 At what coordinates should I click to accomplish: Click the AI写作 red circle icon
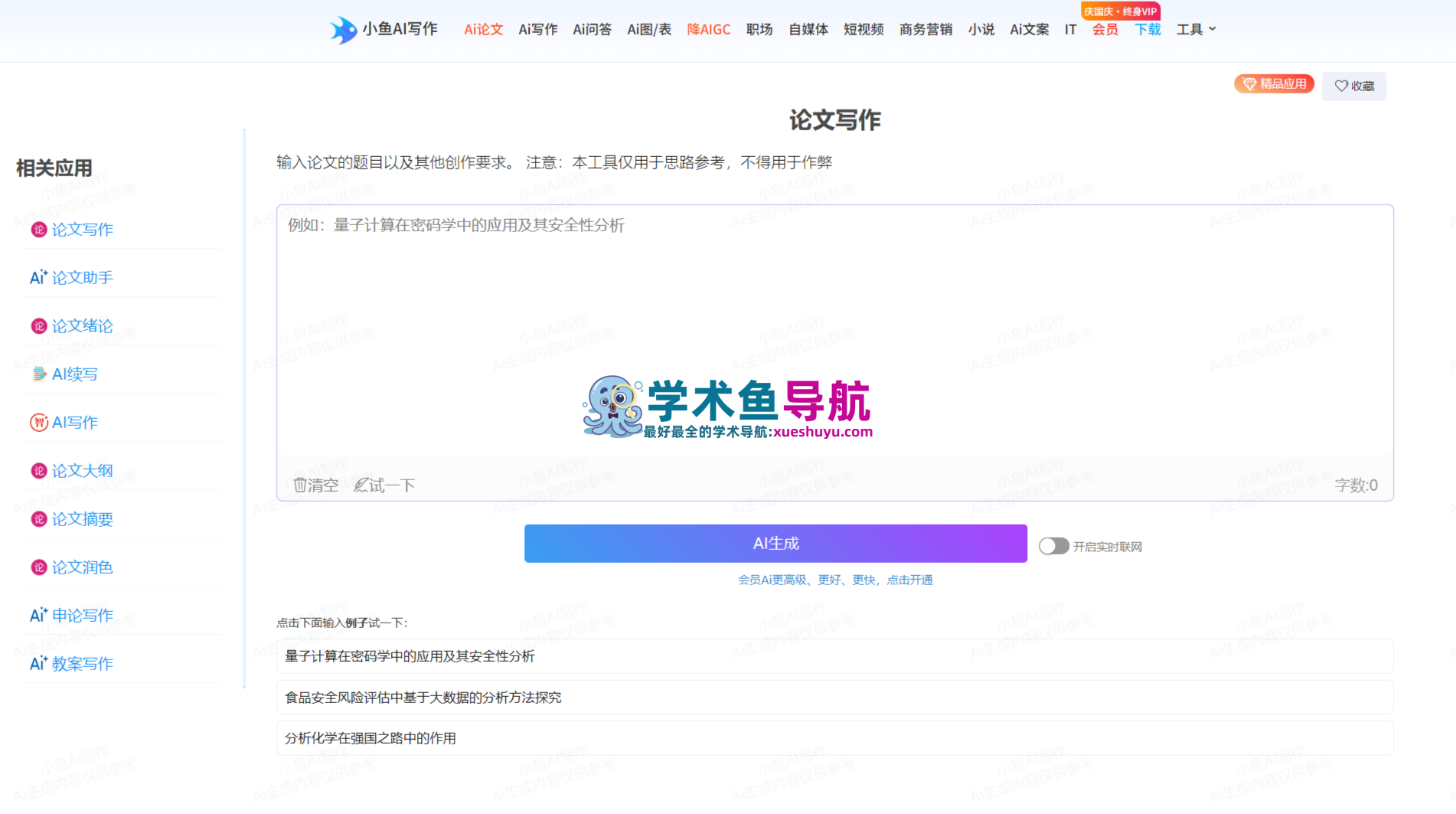point(39,423)
